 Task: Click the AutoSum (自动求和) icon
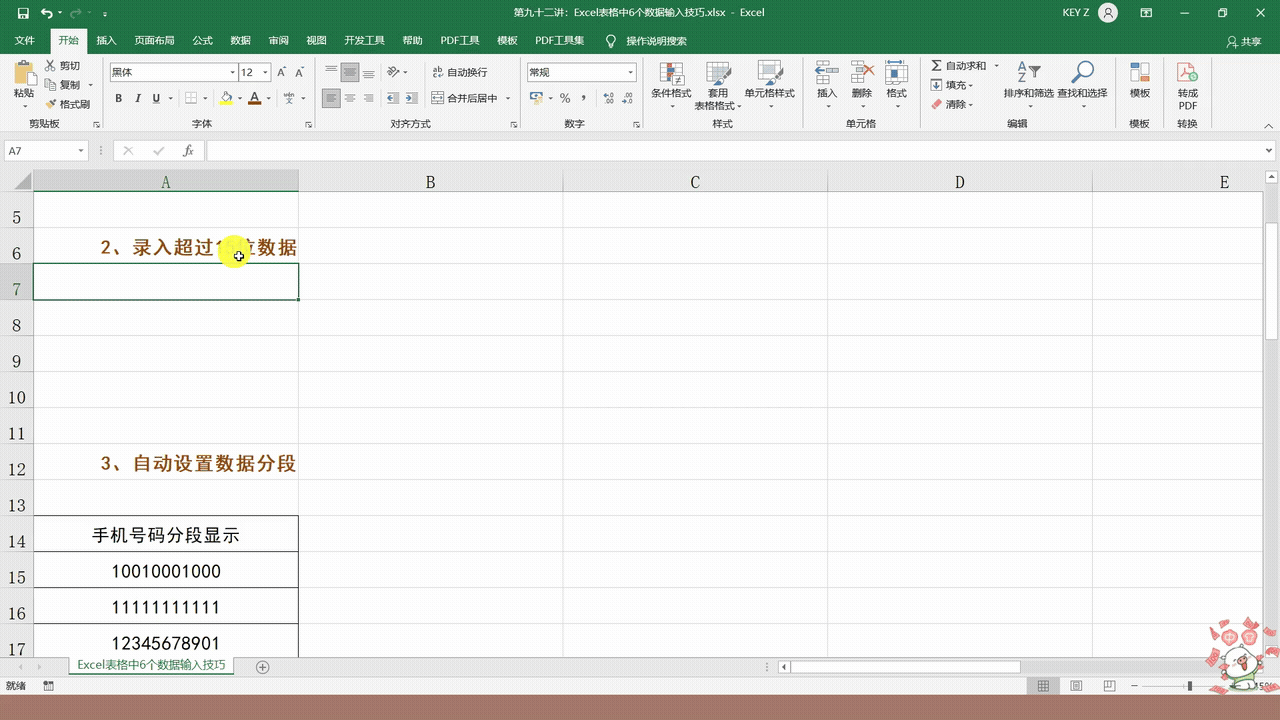936,66
